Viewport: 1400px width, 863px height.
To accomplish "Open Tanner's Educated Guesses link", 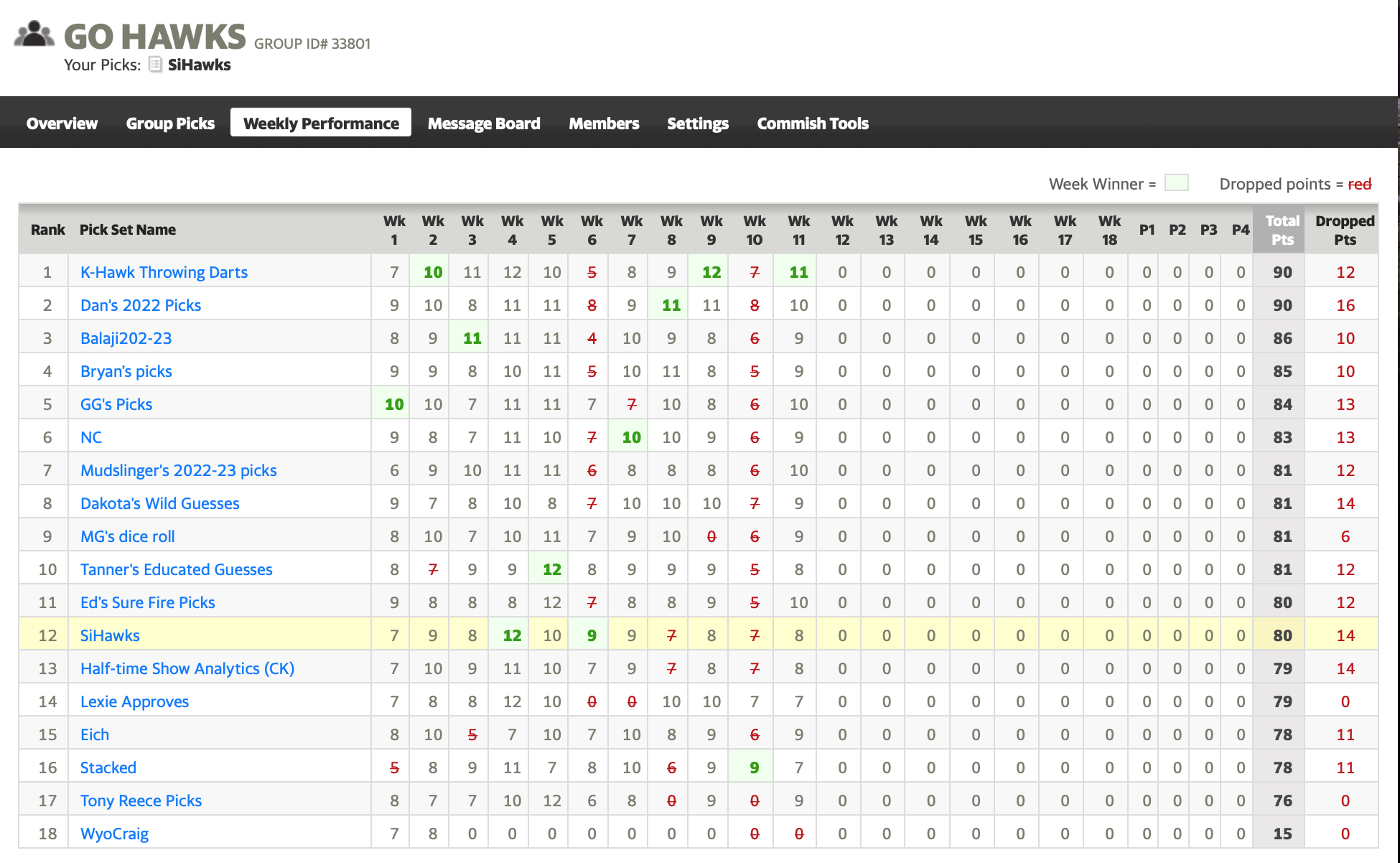I will tap(177, 569).
